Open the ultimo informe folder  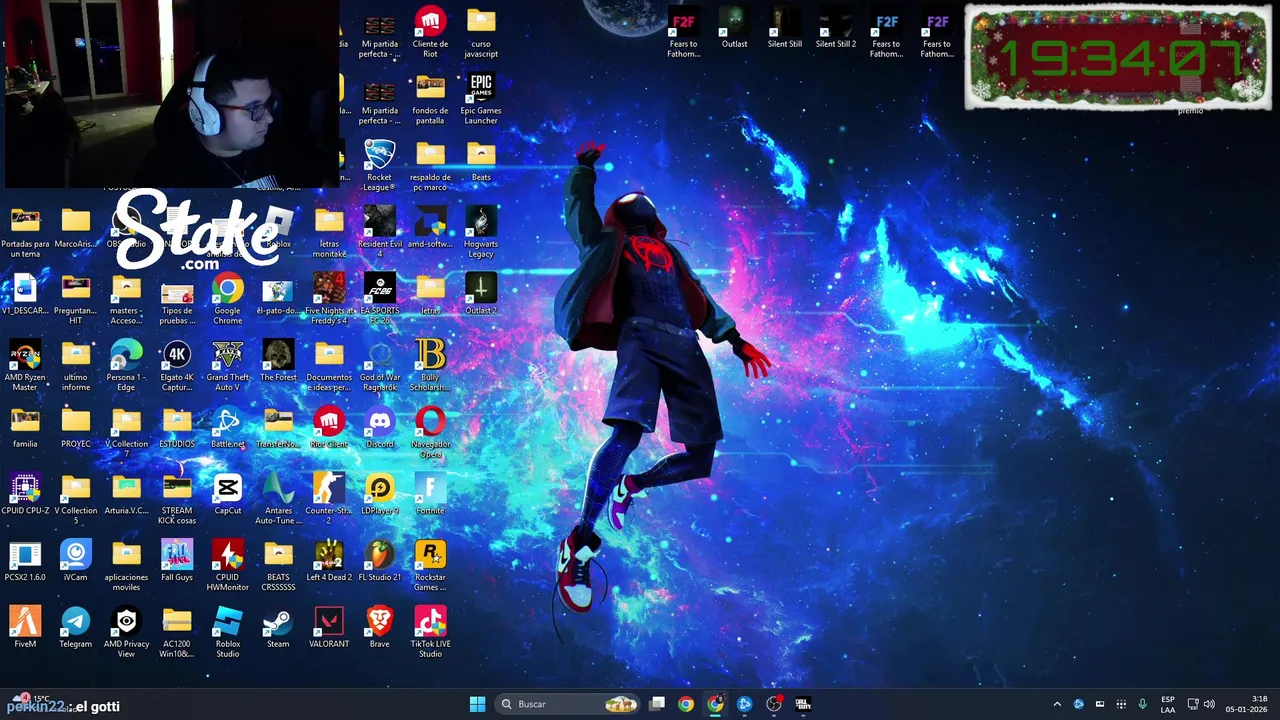point(75,355)
